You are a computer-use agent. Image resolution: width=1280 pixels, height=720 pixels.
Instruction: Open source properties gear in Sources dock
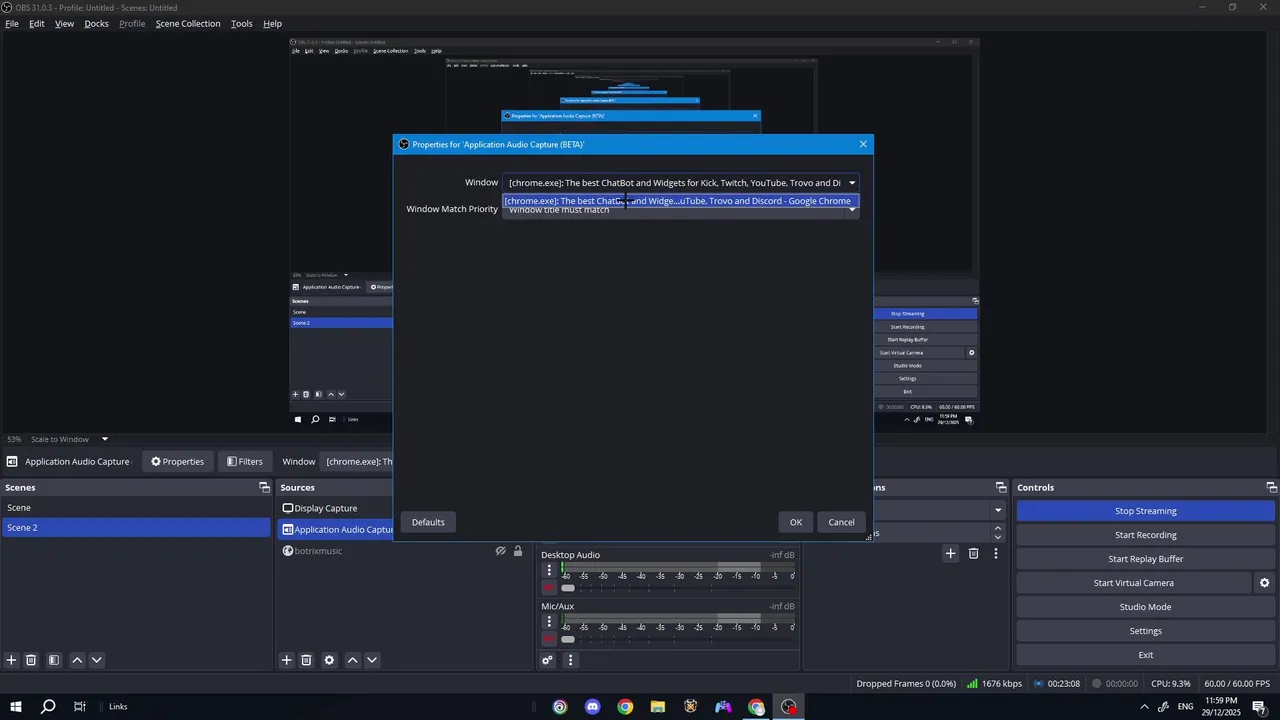[x=329, y=660]
